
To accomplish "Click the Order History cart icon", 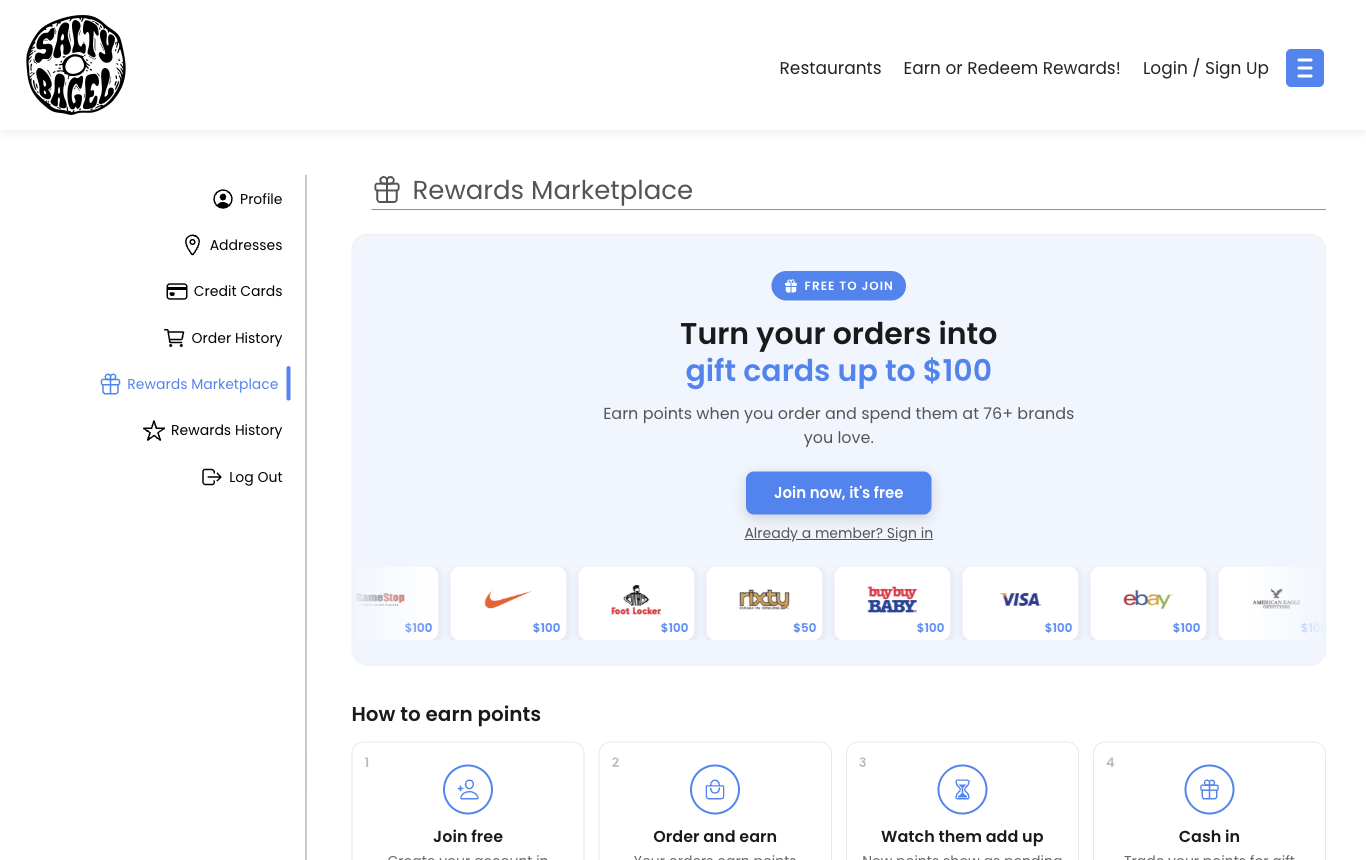I will pos(174,338).
